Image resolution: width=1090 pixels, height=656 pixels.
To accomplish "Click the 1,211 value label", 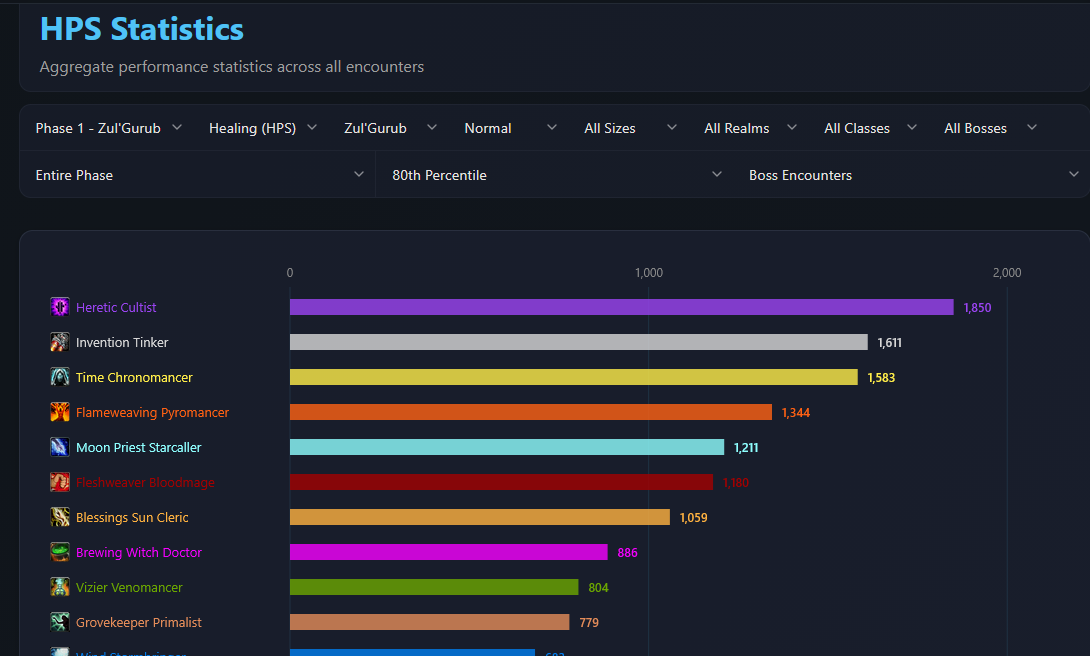I will (746, 448).
